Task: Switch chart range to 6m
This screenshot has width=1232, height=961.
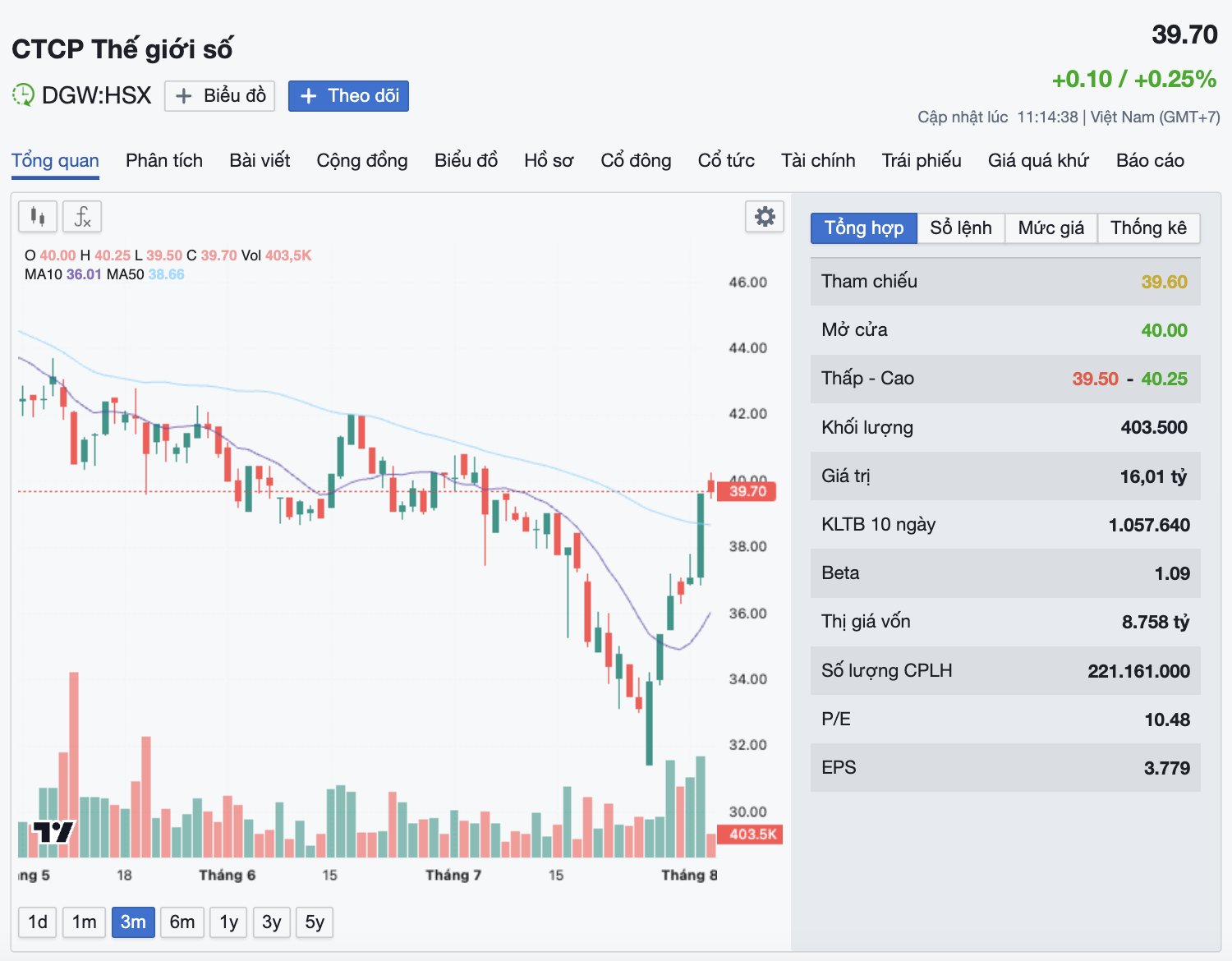Action: pyautogui.click(x=182, y=922)
